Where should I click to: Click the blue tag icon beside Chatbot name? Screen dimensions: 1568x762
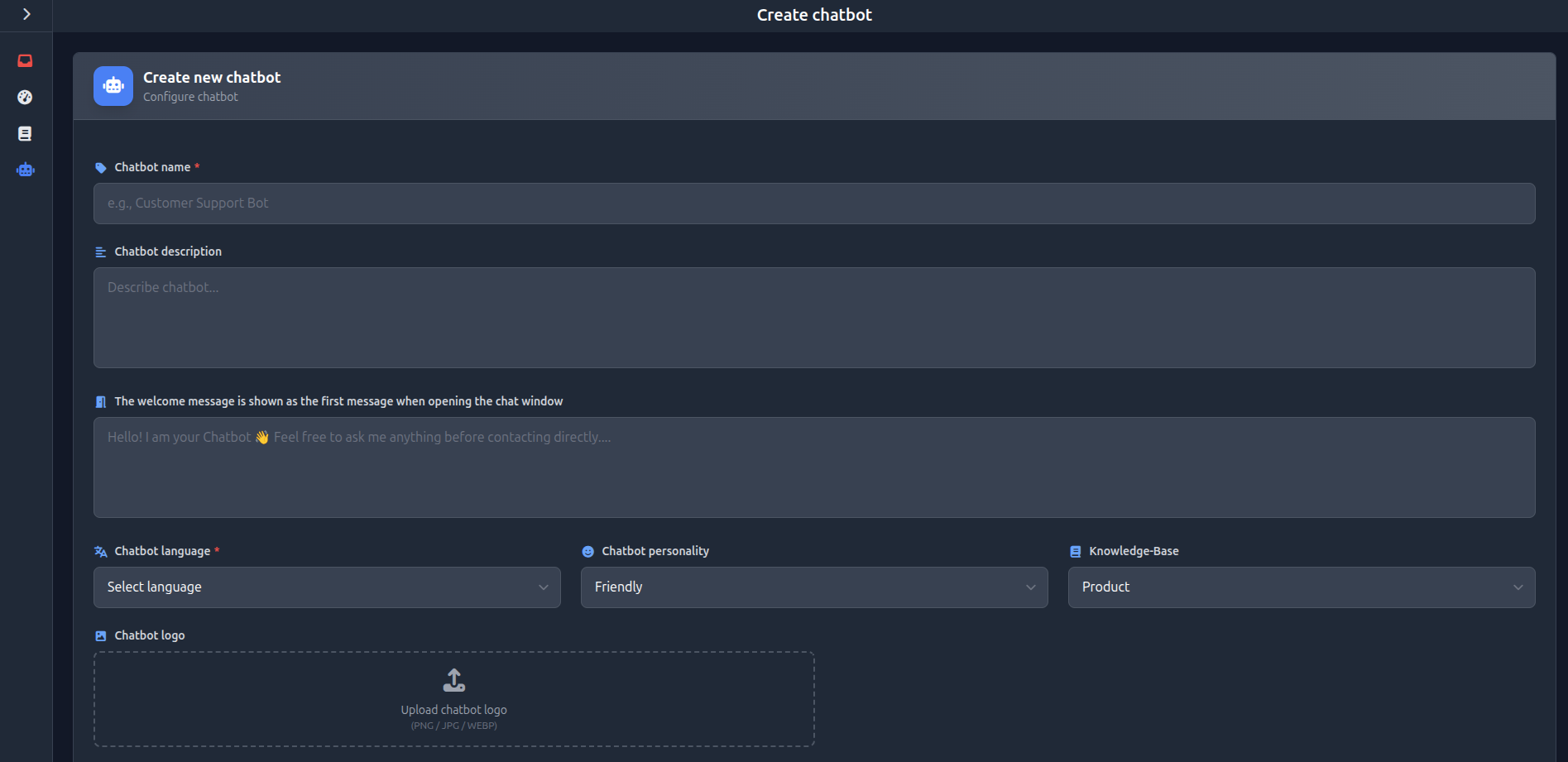[x=100, y=166]
